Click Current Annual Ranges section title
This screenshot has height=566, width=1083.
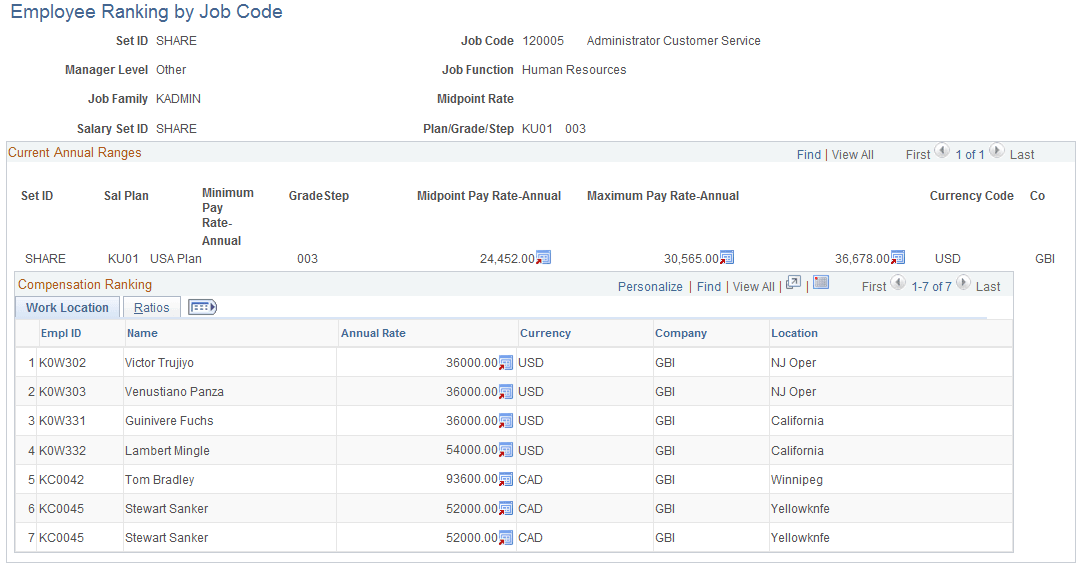pyautogui.click(x=75, y=153)
